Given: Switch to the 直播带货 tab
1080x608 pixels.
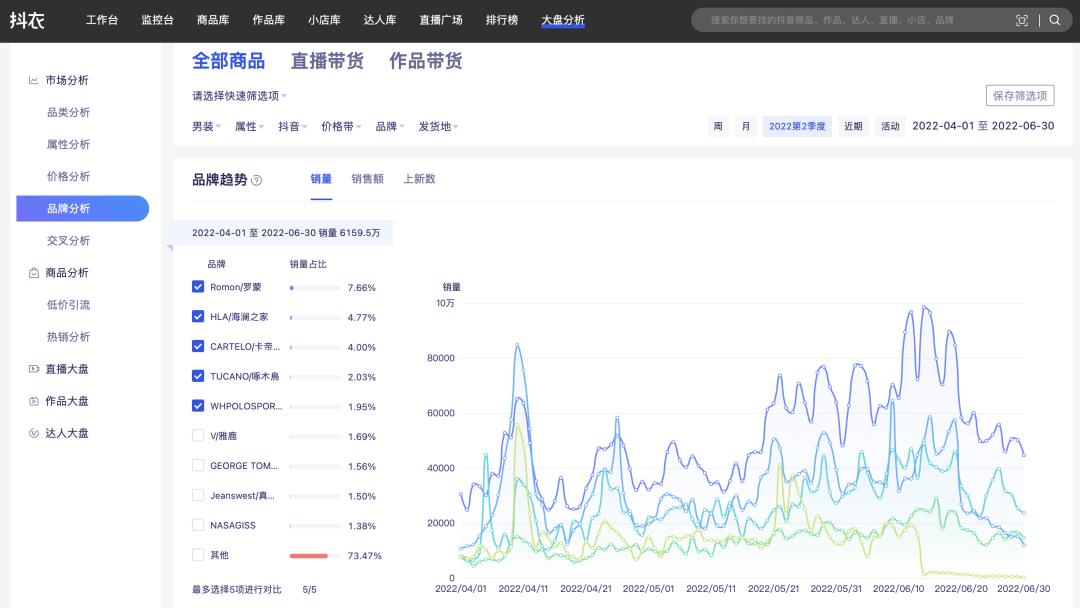Looking at the screenshot, I should click(x=327, y=61).
